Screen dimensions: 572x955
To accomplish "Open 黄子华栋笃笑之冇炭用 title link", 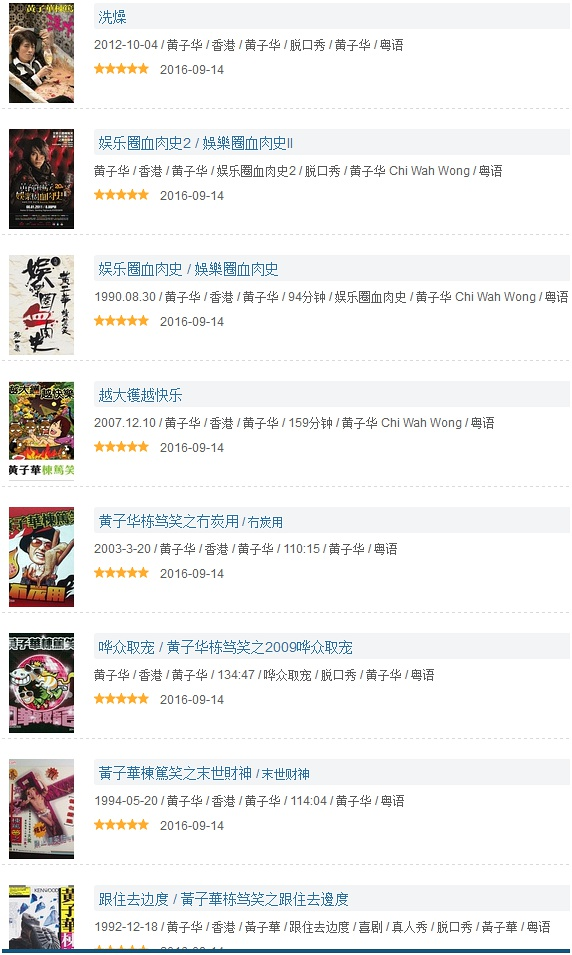I will tap(191, 521).
